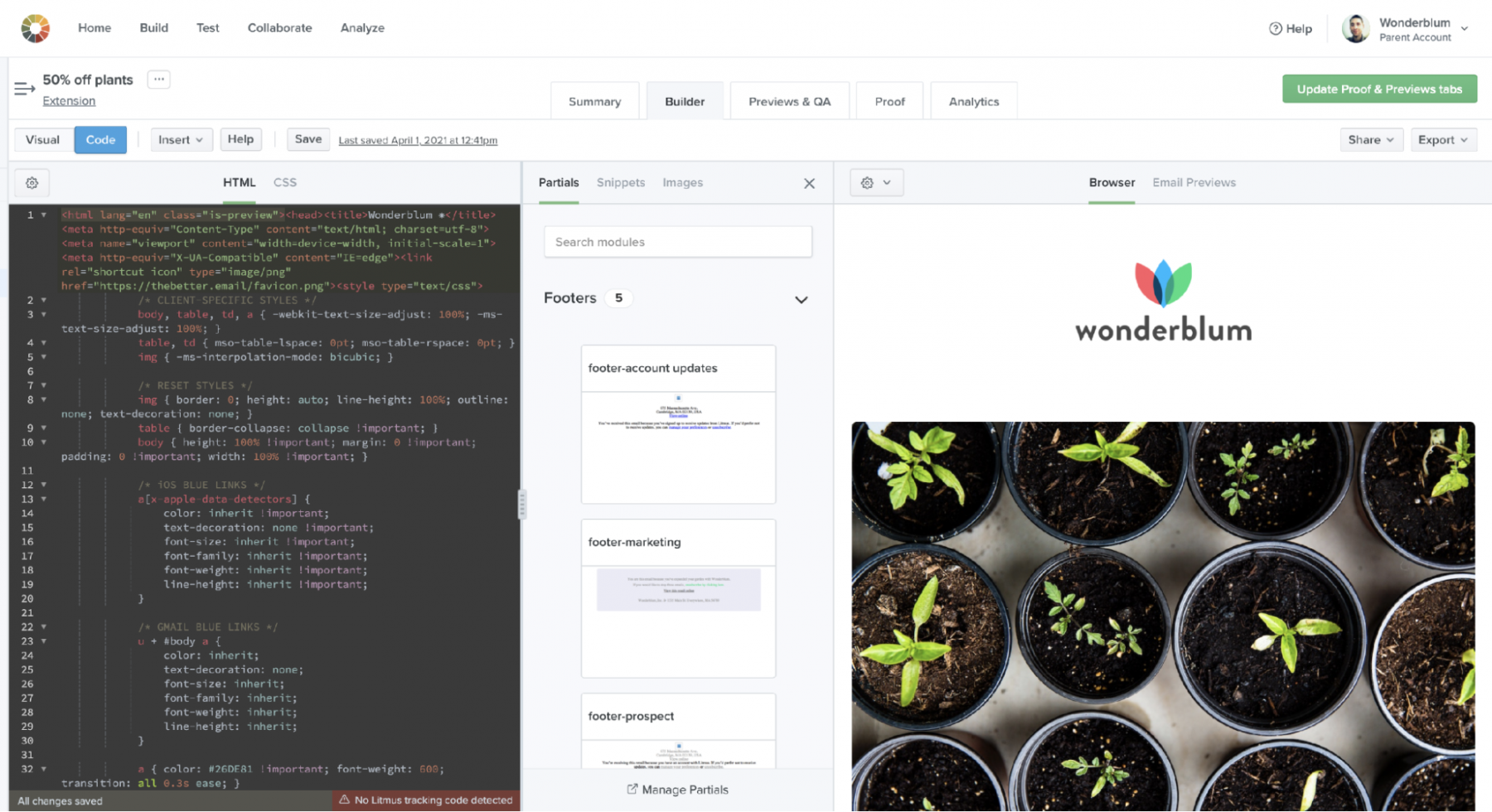Open the code editor settings gear
The width and height of the screenshot is (1492, 812).
(x=31, y=182)
